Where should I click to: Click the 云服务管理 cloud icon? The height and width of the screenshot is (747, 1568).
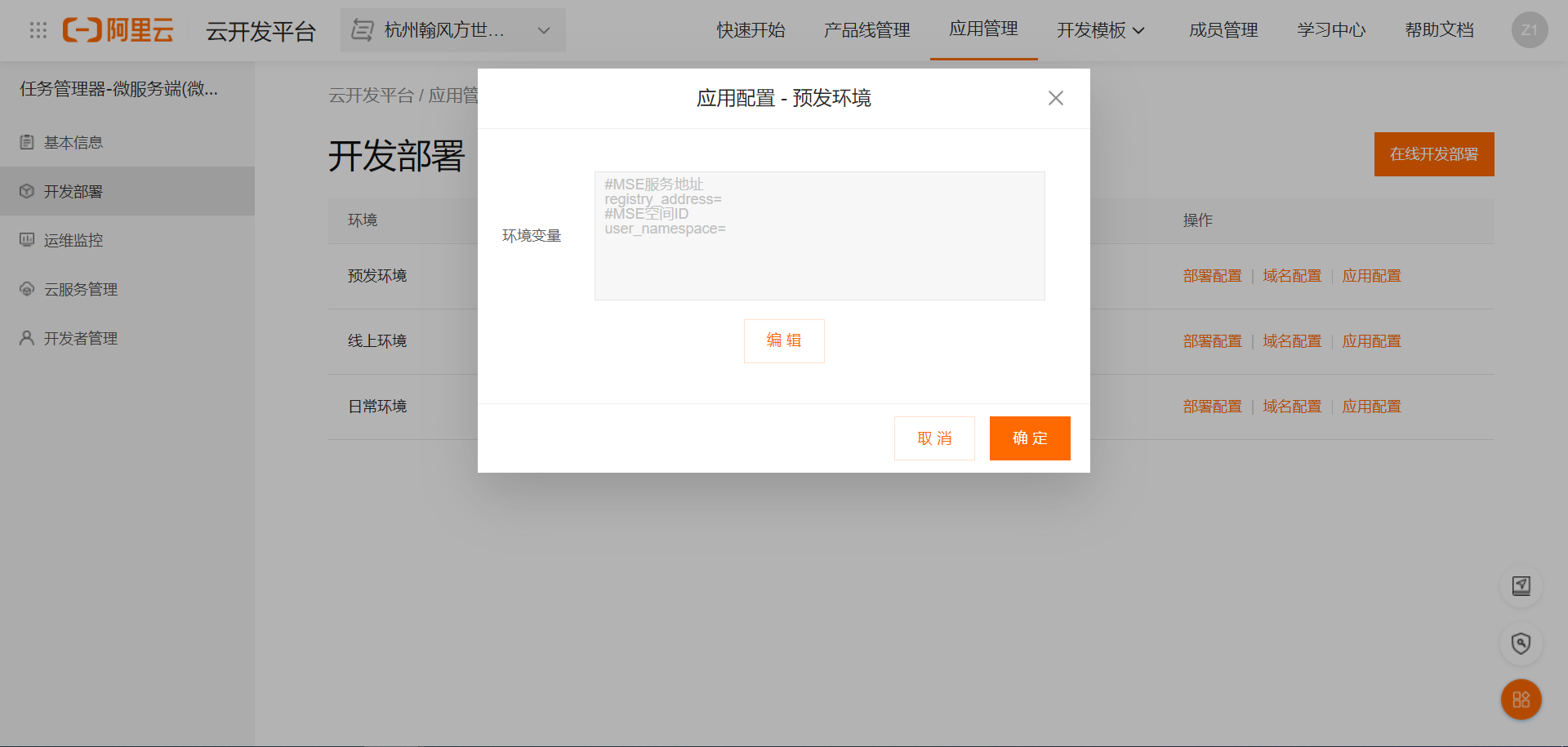point(27,289)
